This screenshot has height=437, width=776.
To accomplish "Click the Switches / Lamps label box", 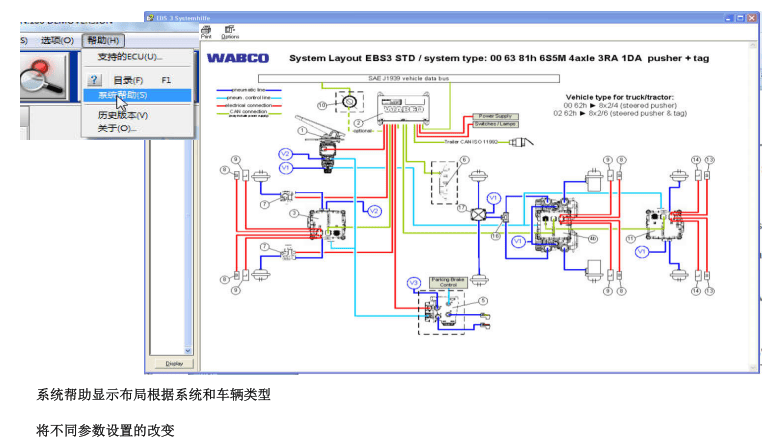I will pyautogui.click(x=495, y=124).
